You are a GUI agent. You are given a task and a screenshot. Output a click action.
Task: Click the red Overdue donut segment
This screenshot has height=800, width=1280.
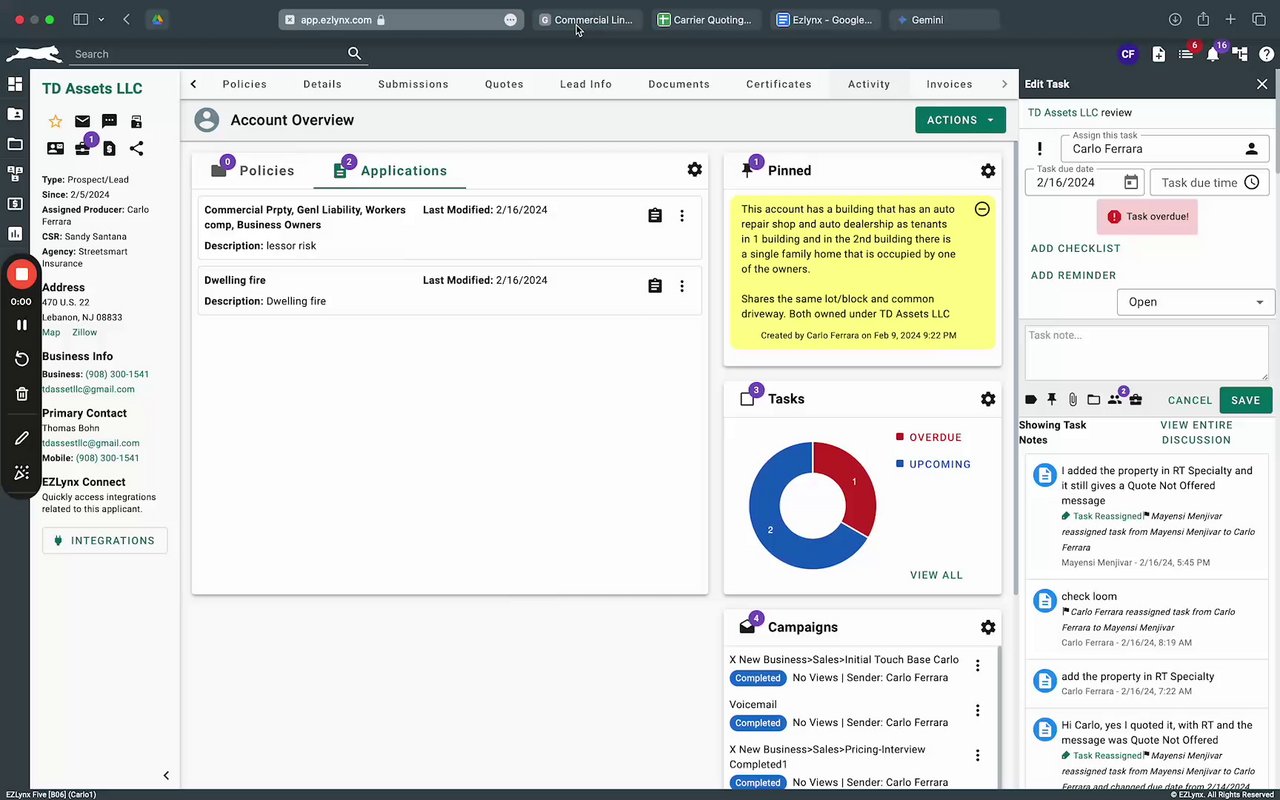(x=852, y=482)
